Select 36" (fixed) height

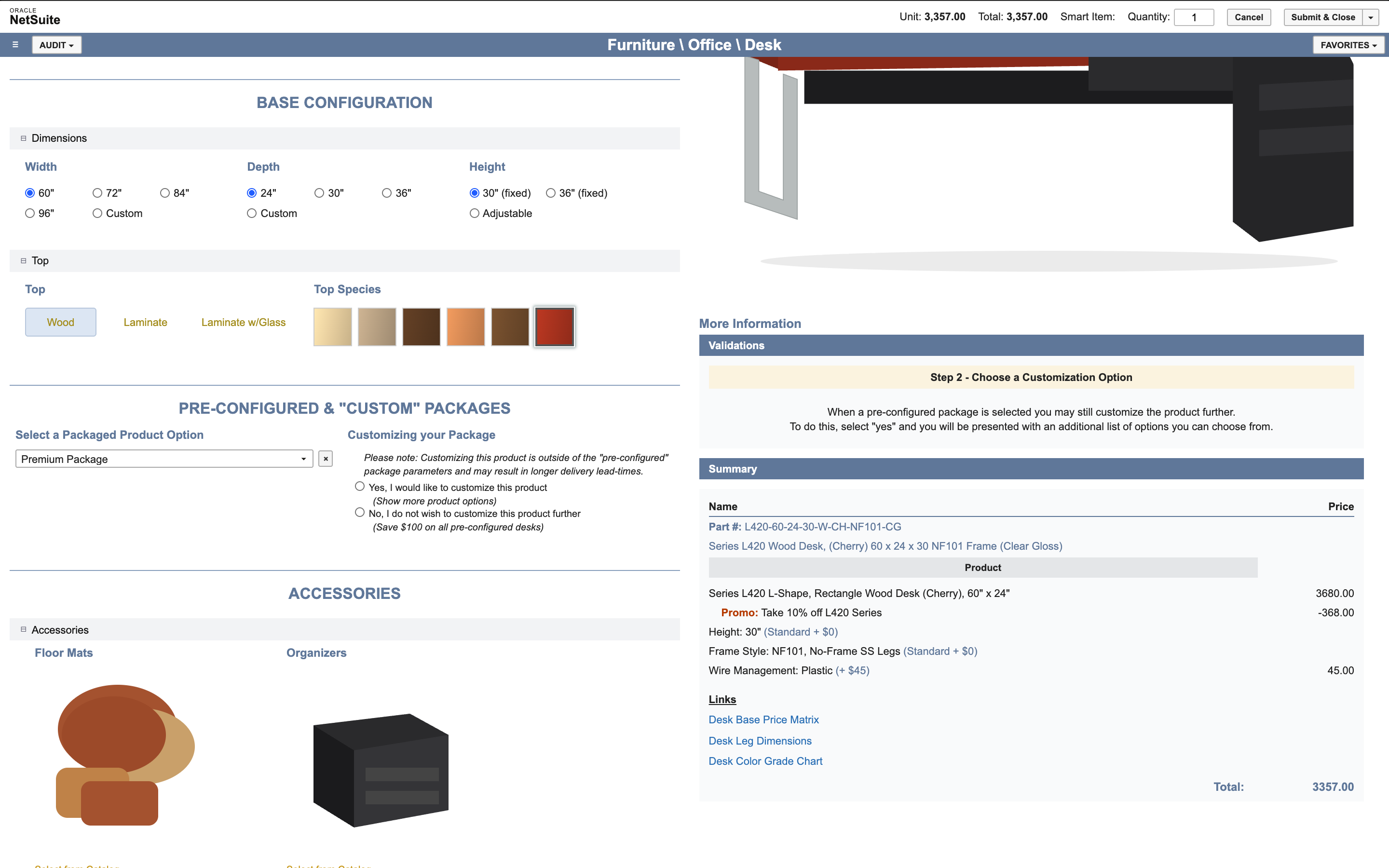coord(551,193)
